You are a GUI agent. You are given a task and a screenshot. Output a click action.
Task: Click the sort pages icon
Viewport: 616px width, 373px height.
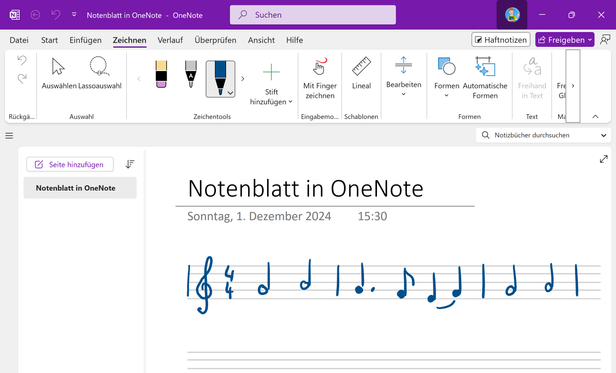click(130, 164)
